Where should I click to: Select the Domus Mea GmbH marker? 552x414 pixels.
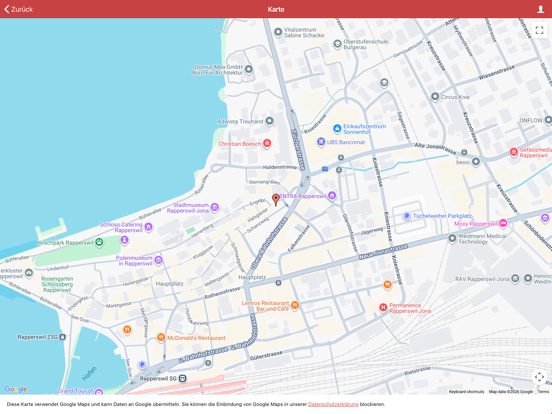click(249, 69)
